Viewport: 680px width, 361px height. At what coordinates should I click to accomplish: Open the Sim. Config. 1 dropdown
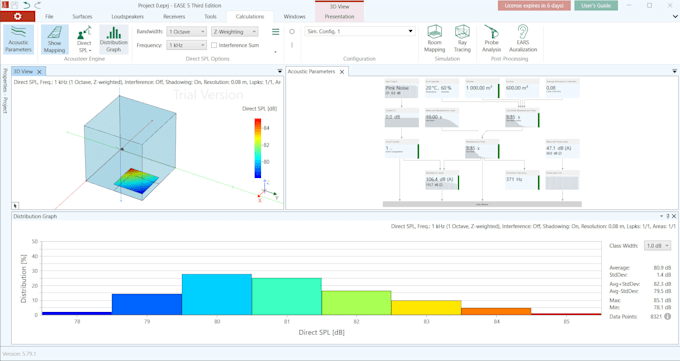(360, 31)
